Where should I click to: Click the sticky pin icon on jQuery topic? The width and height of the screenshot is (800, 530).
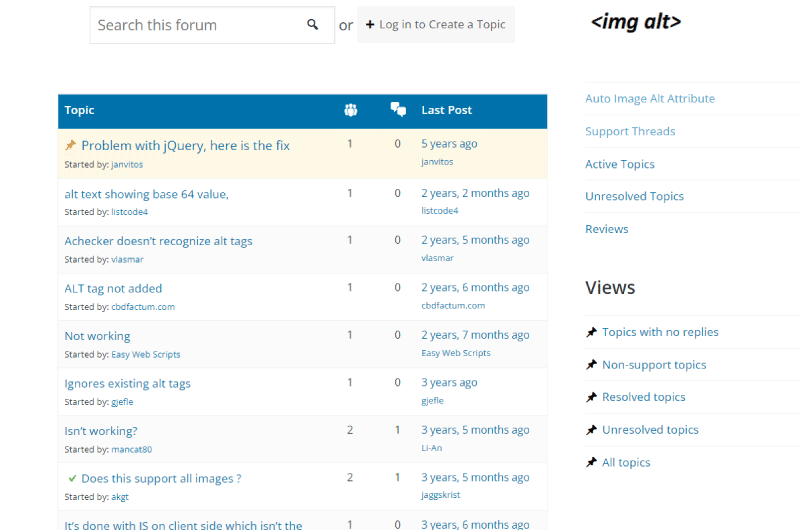(70, 145)
